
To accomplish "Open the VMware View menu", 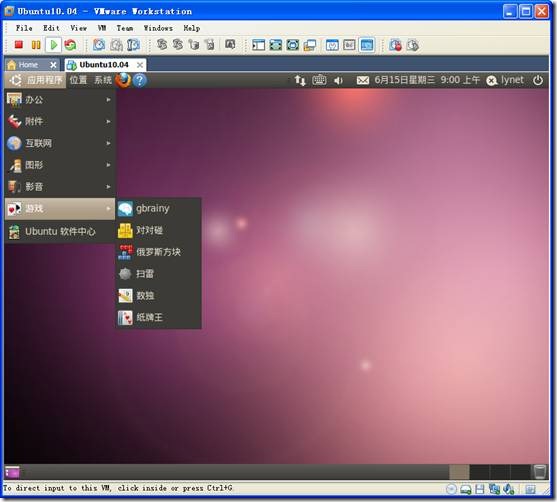I will point(78,28).
